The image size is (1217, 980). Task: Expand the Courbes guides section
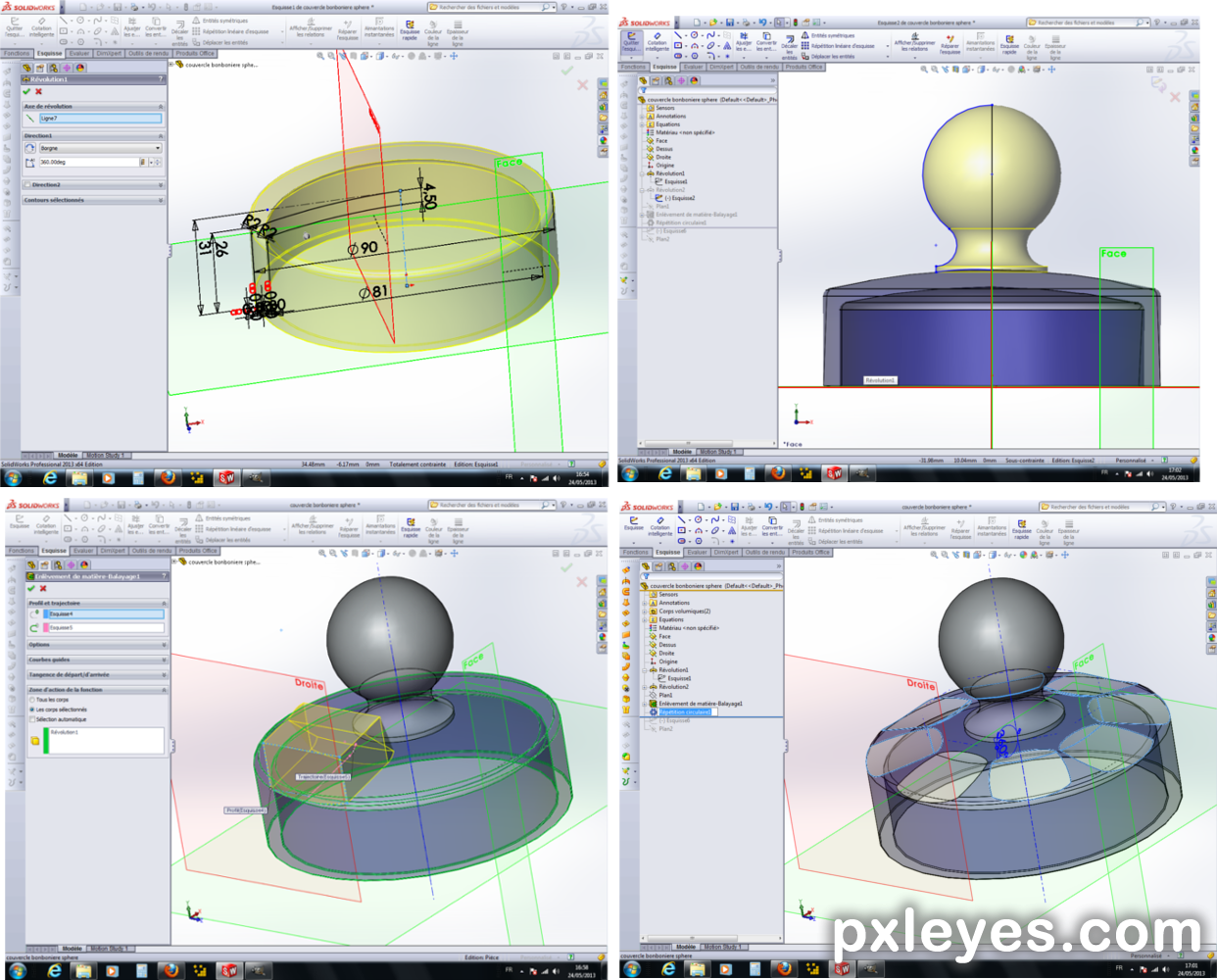click(164, 660)
